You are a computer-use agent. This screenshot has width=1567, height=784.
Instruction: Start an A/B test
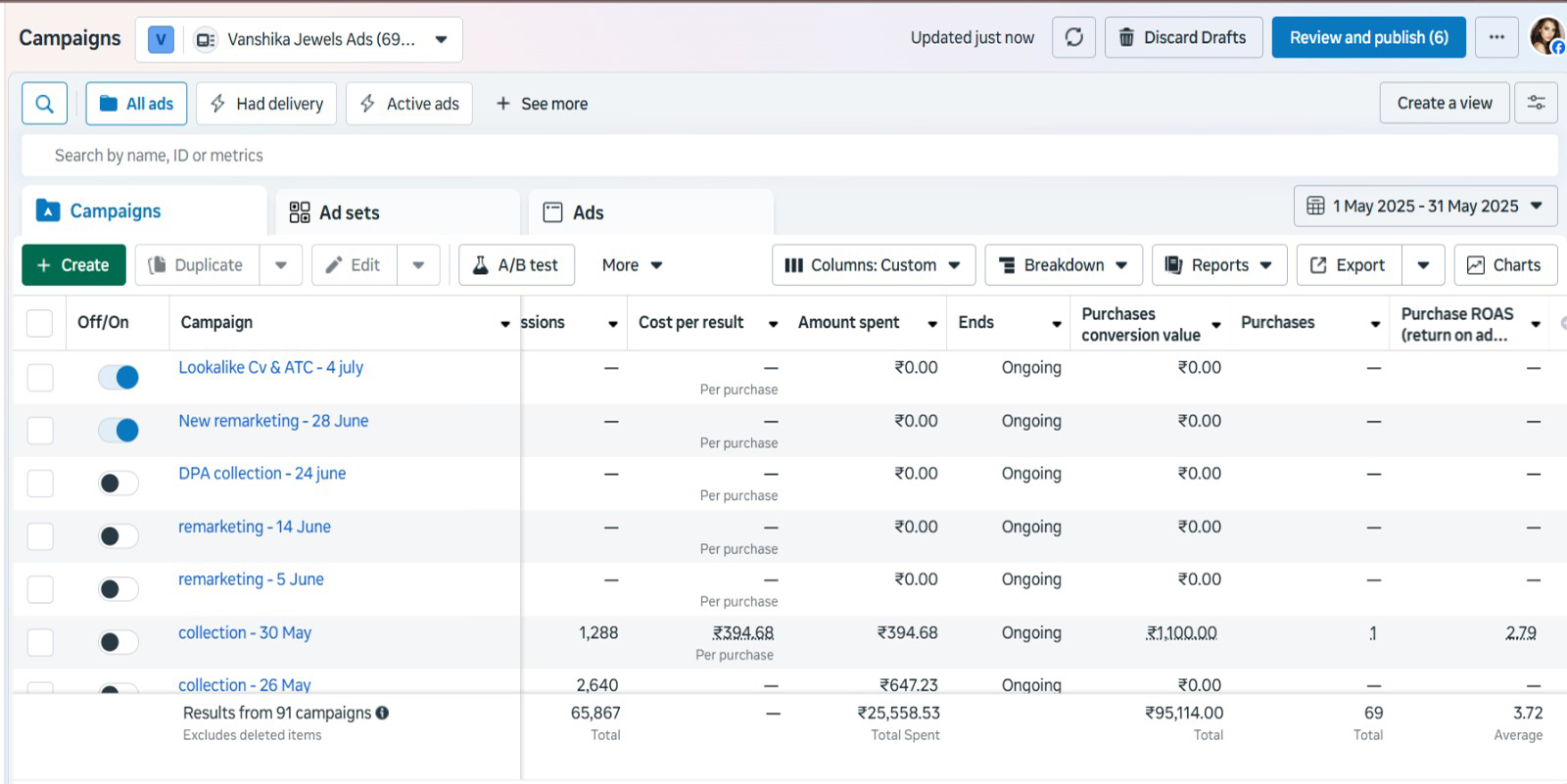point(516,265)
